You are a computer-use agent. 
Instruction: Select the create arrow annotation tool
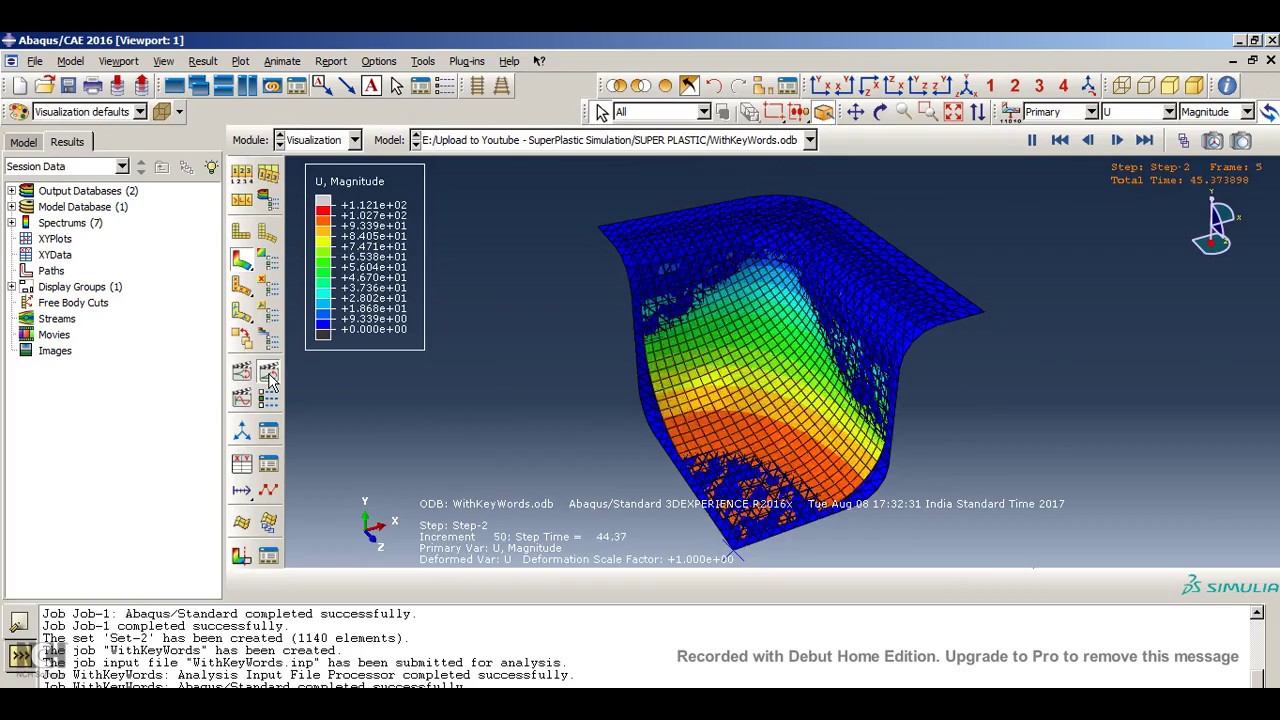[x=346, y=86]
